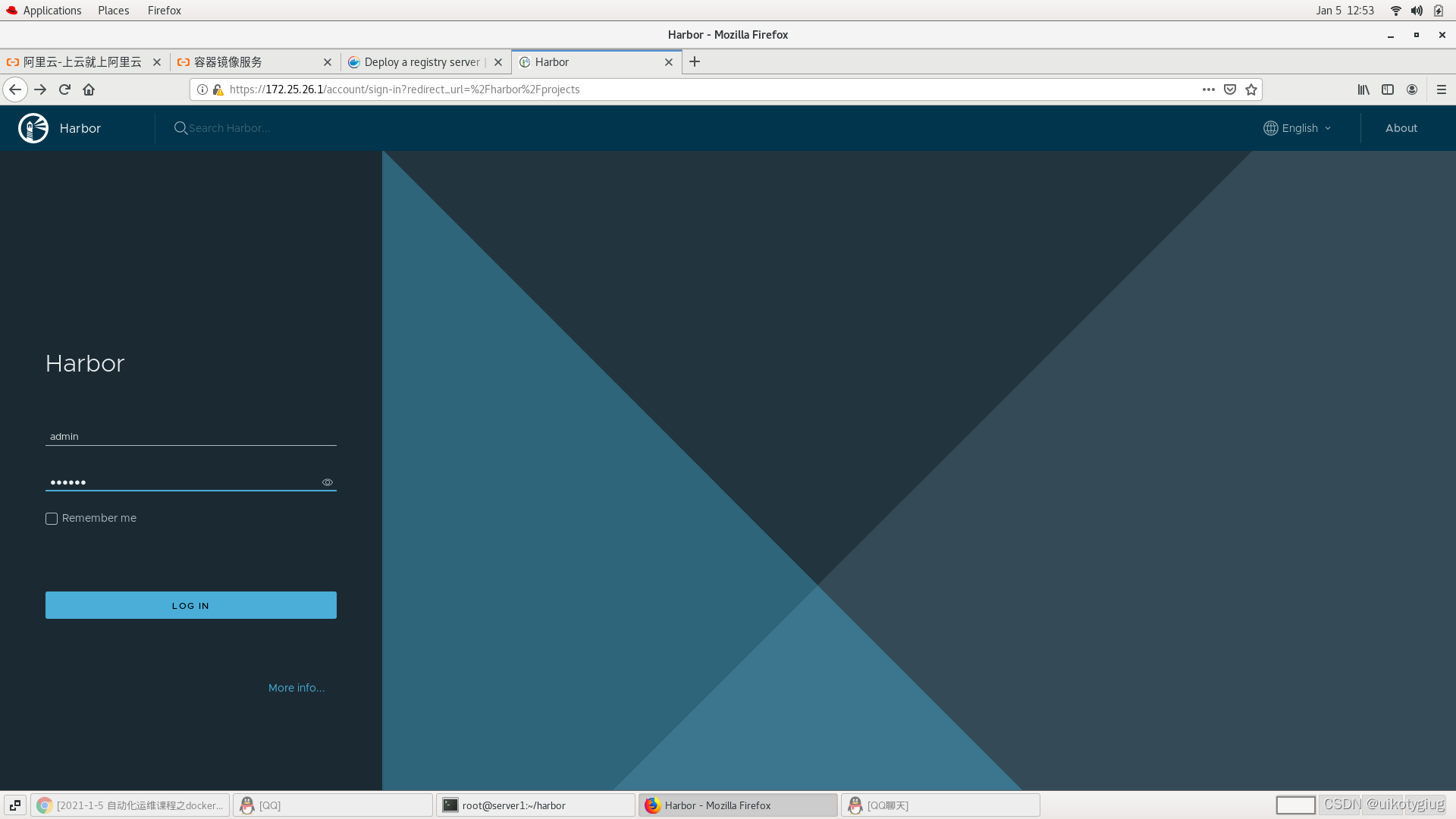This screenshot has width=1456, height=819.
Task: Click the Harbor title text in header
Action: pyautogui.click(x=80, y=128)
